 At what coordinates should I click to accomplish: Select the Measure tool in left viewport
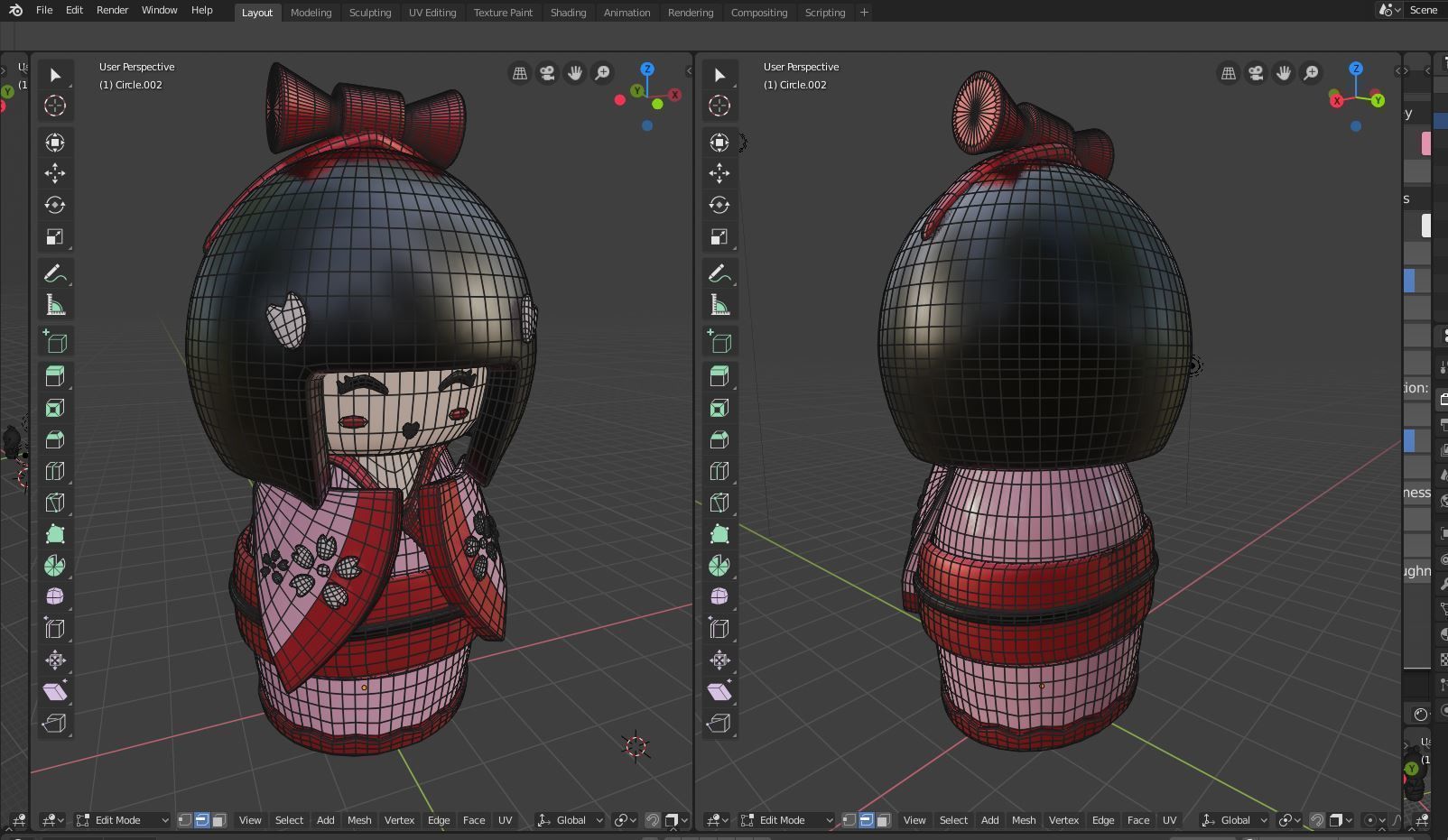click(x=55, y=305)
